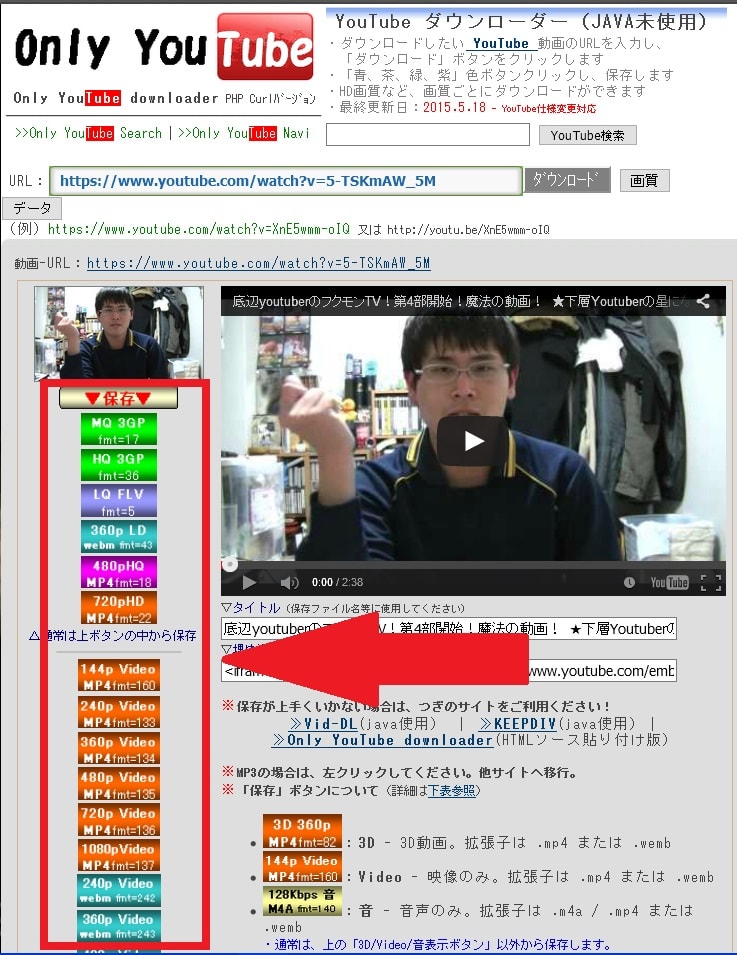Click the video title text in player header

tap(460, 301)
